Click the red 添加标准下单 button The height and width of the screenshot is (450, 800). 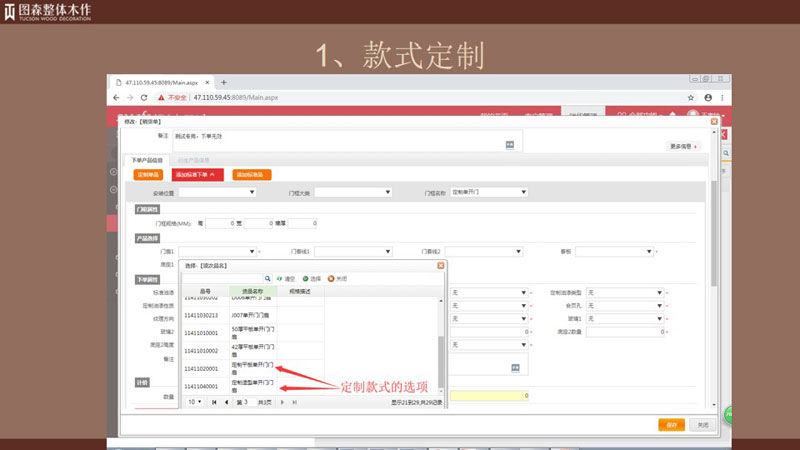(196, 174)
